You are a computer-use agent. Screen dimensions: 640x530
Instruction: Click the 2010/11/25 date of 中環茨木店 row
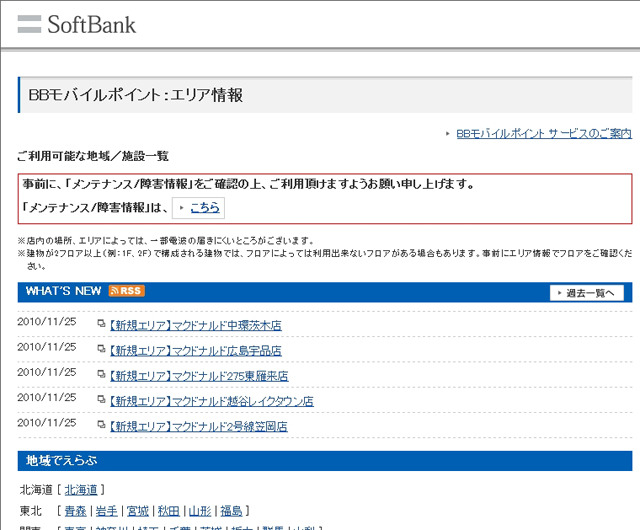tap(47, 322)
